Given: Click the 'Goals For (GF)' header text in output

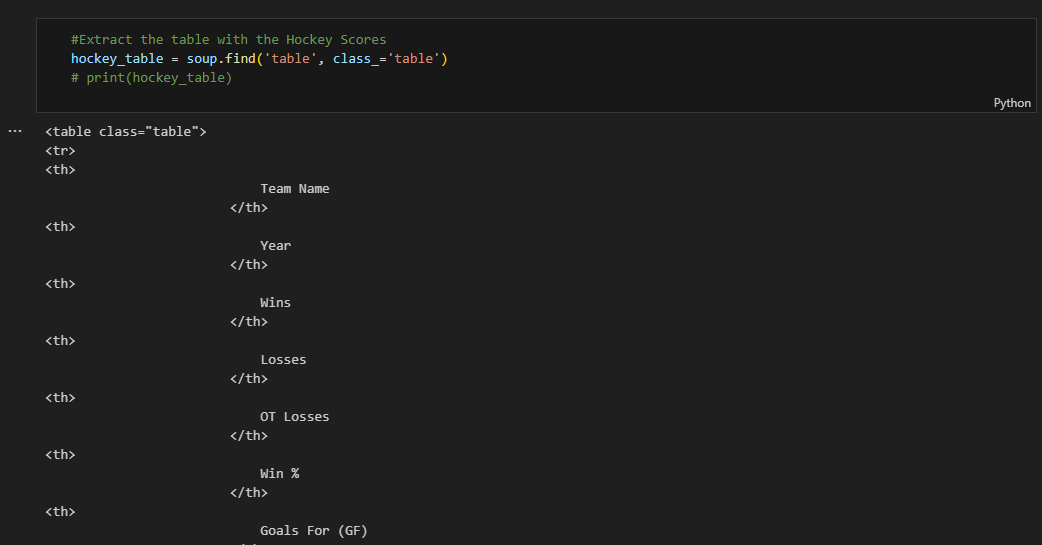Looking at the screenshot, I should coord(314,530).
